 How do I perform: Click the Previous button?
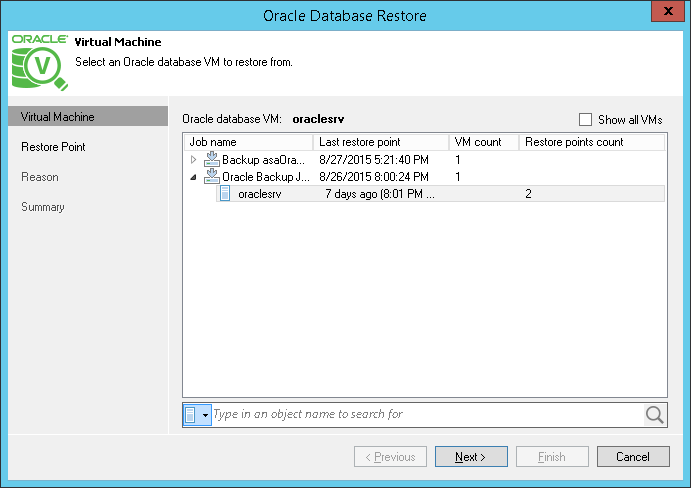[x=390, y=457]
